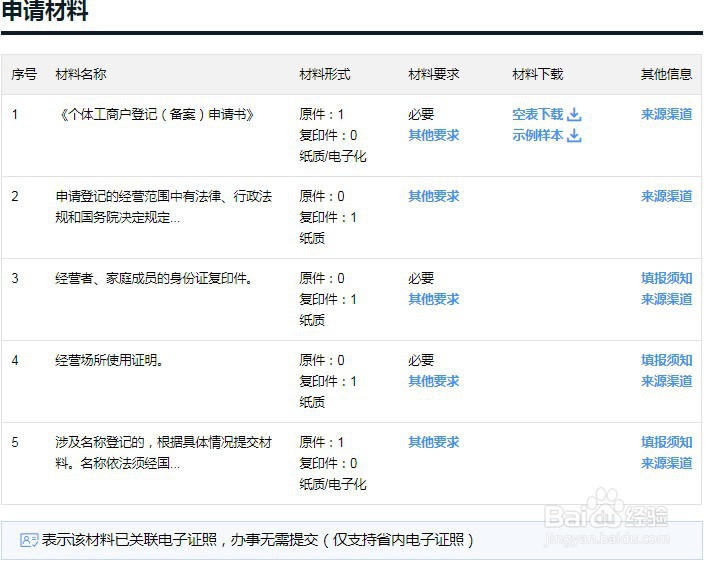Click the text 经营者、家庭成员的身份证复印件。
The height and width of the screenshot is (564, 710).
[154, 278]
